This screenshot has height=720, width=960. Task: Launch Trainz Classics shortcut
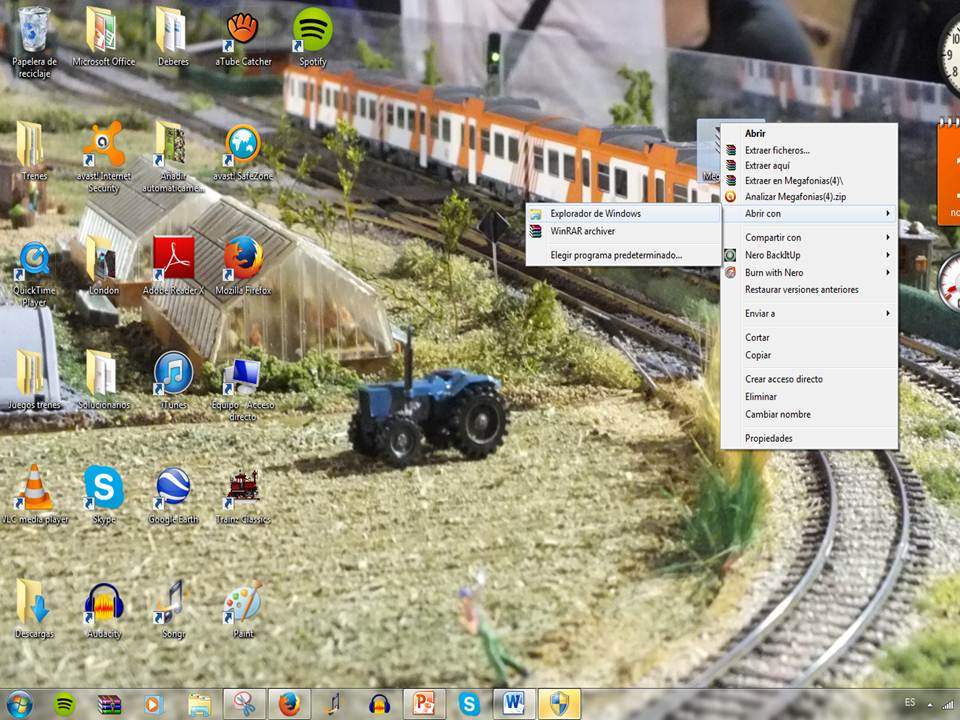(x=243, y=497)
